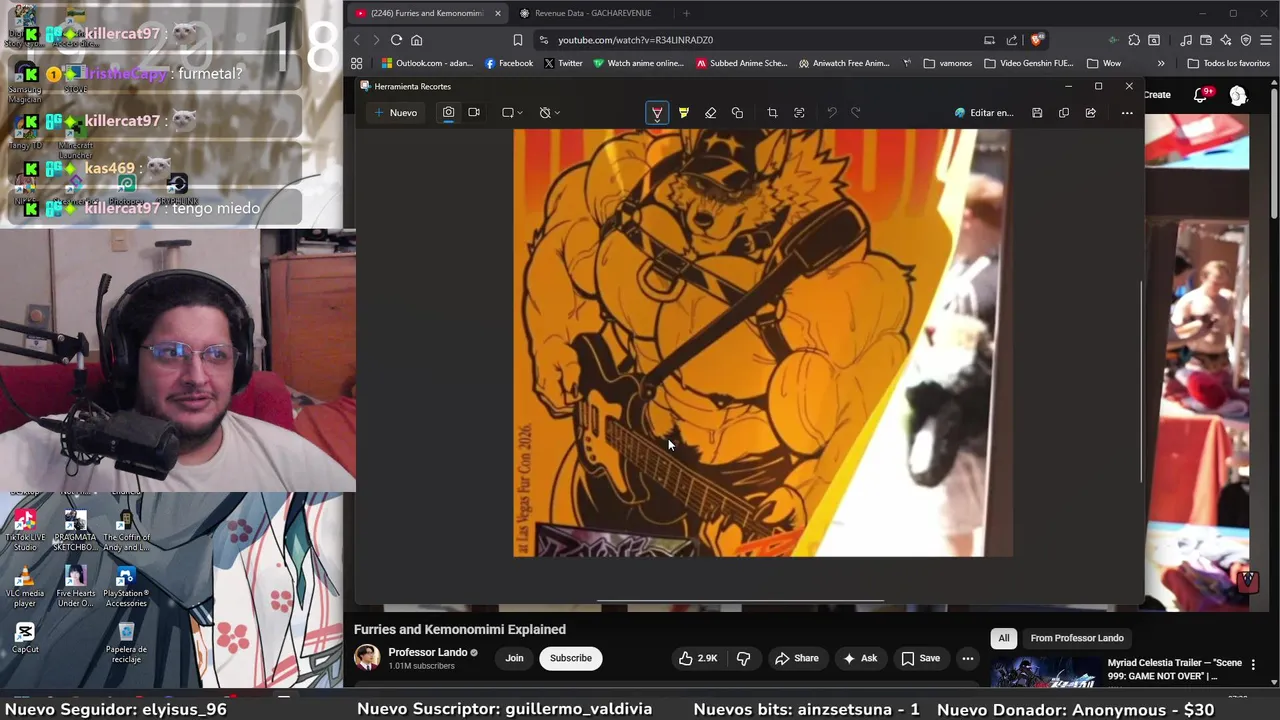This screenshot has width=1280, height=720.
Task: Click Professor Lando channel name
Action: click(428, 652)
